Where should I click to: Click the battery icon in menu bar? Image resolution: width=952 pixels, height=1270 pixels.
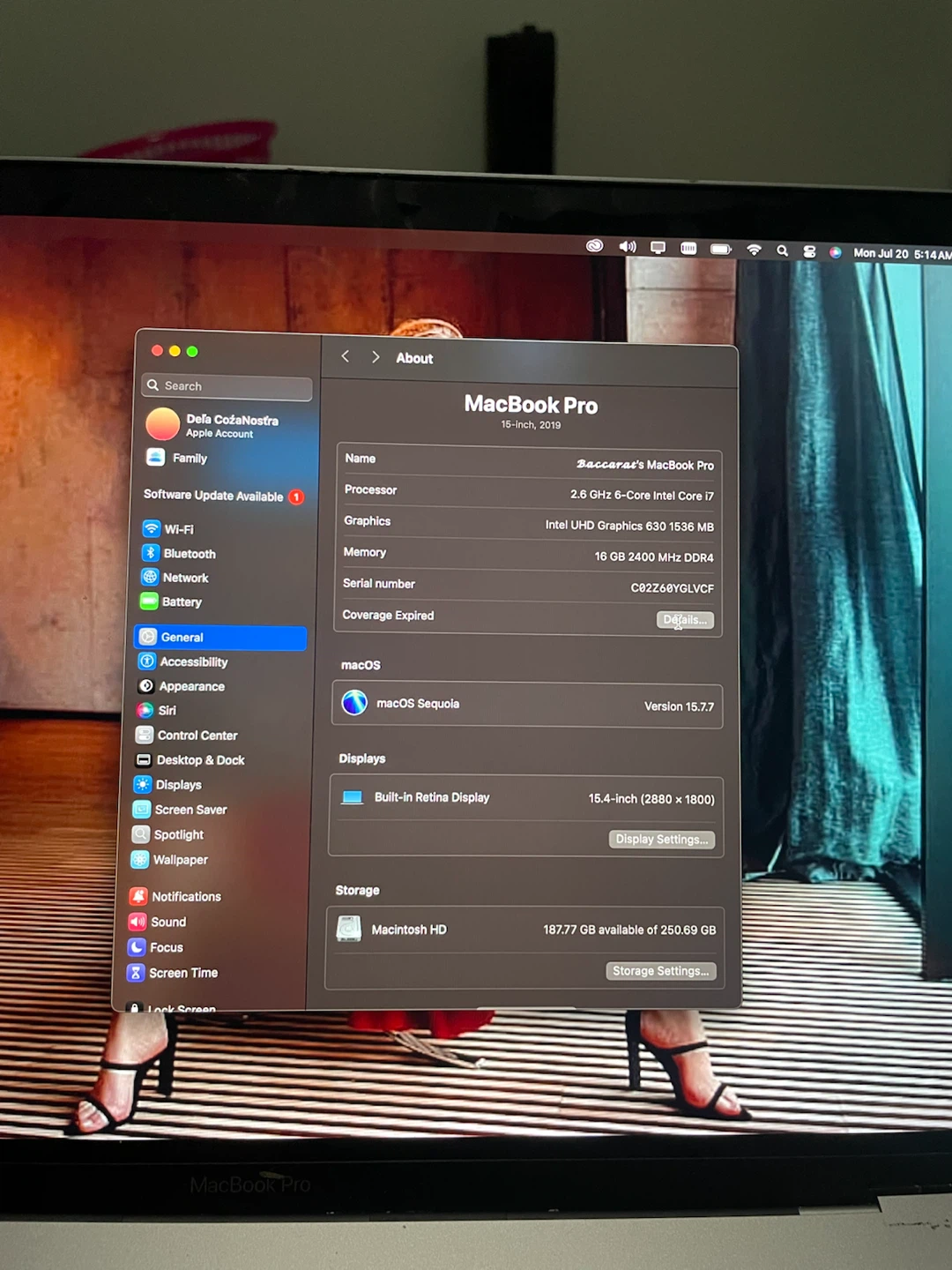tap(721, 249)
